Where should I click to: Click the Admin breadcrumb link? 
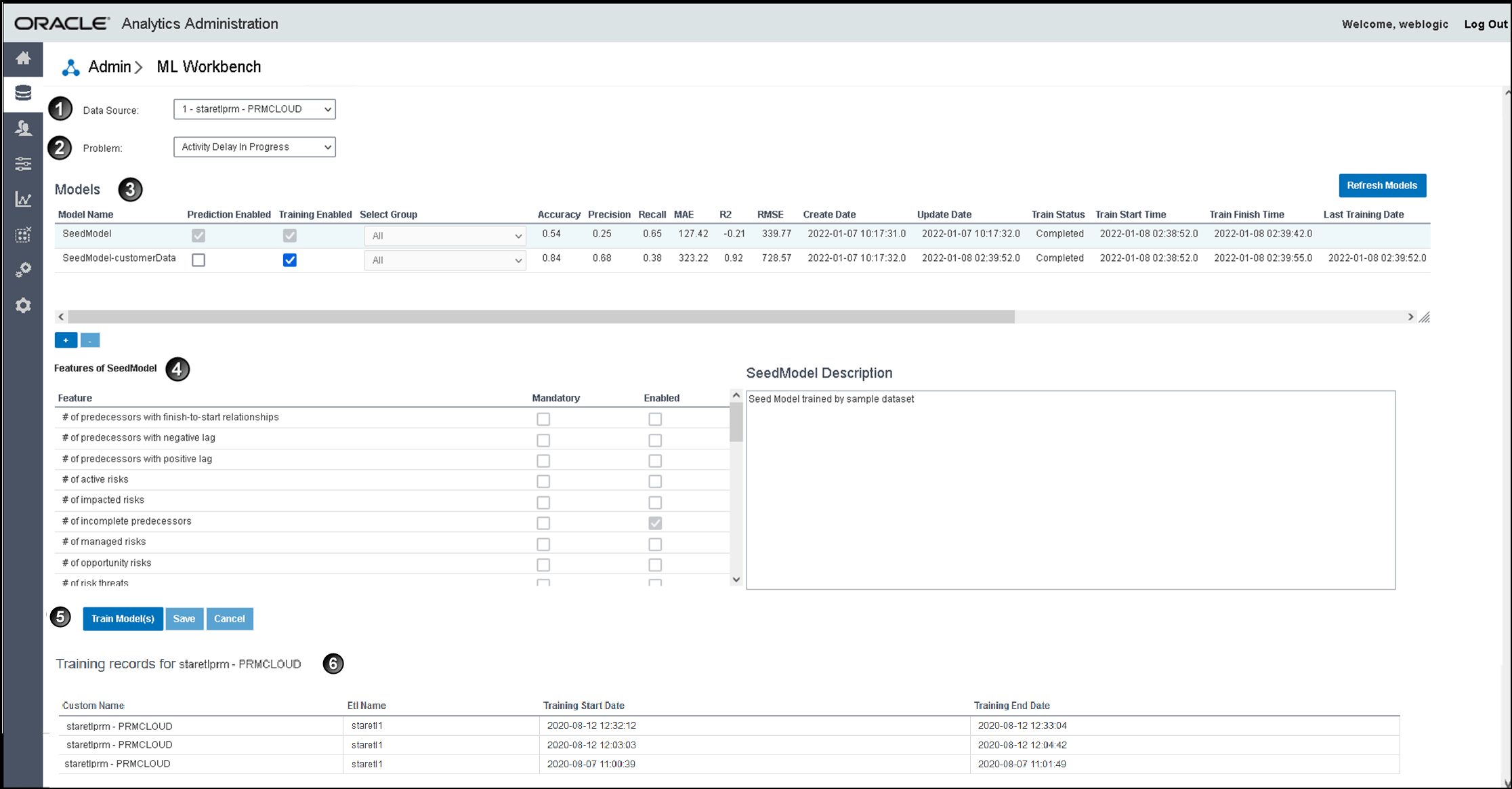coord(110,67)
